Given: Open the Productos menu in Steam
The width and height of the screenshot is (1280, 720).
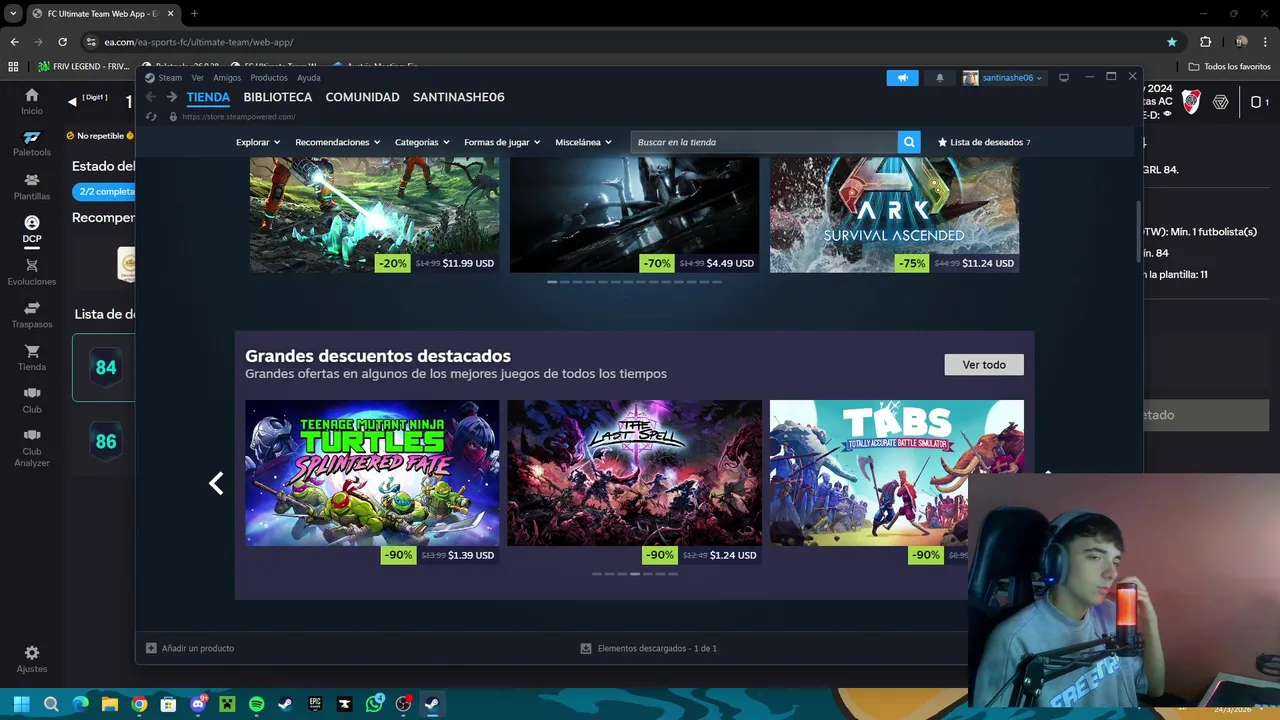Looking at the screenshot, I should coord(269,78).
